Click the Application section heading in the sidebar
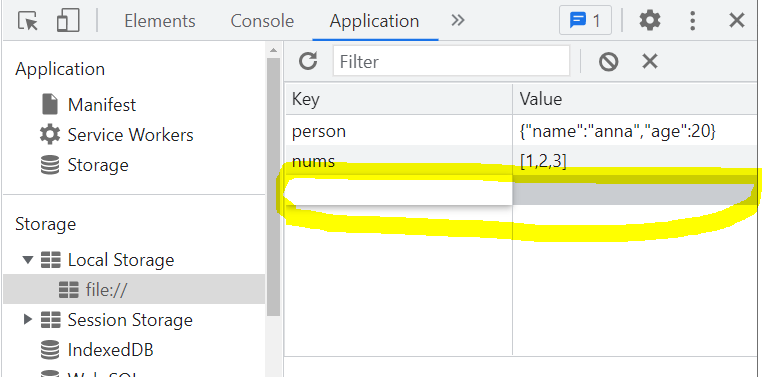762x377 pixels. coord(60,69)
